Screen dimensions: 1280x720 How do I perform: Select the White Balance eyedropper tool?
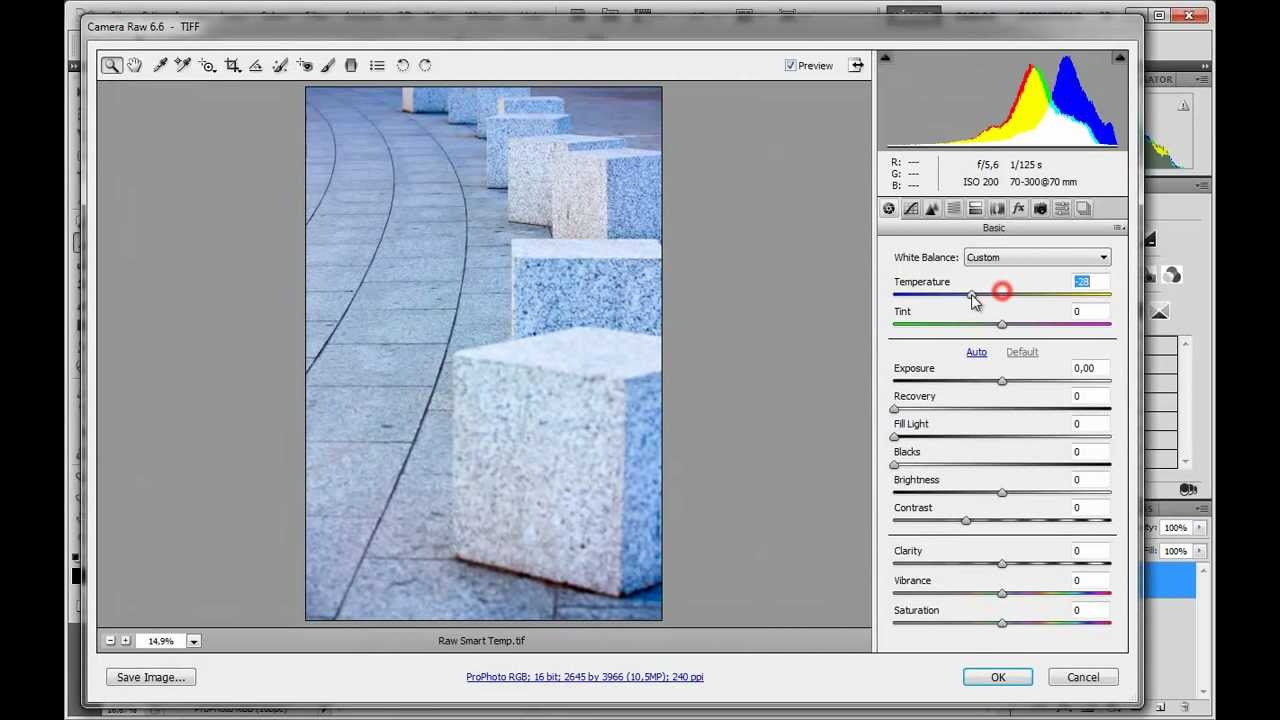click(x=160, y=65)
